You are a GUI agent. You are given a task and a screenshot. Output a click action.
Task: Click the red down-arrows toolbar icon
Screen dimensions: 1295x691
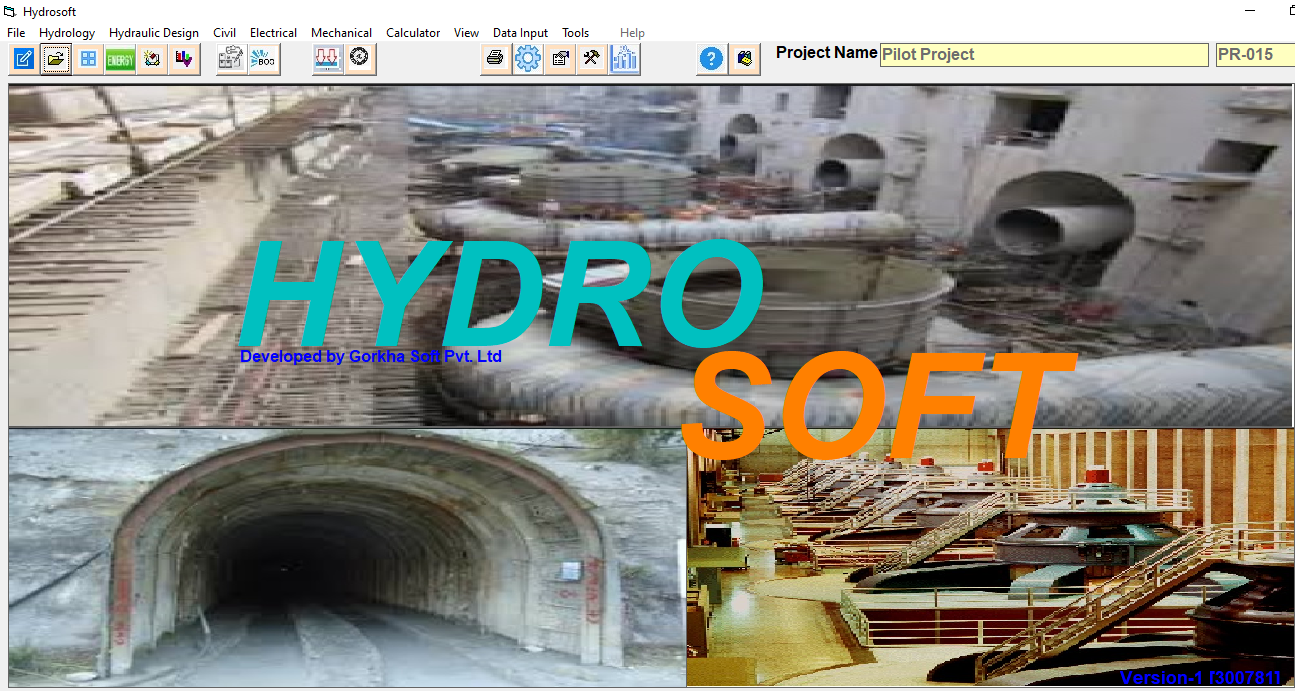click(x=327, y=59)
